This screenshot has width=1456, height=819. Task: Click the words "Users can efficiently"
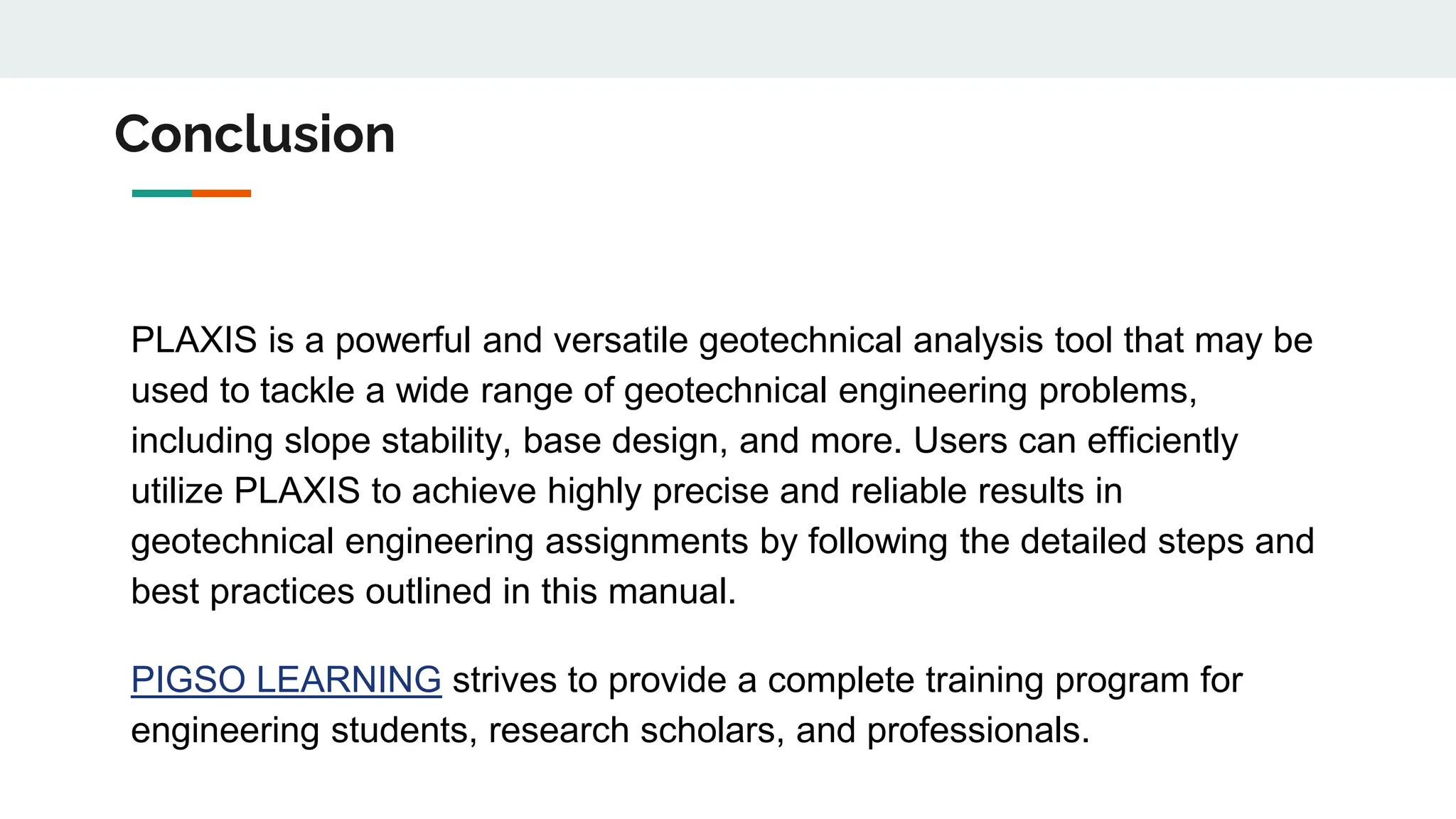1075,441
